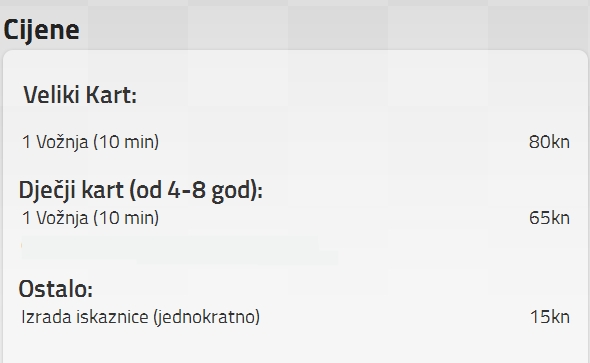The height and width of the screenshot is (363, 590).
Task: Click the 65kn price
Action: pyautogui.click(x=549, y=218)
